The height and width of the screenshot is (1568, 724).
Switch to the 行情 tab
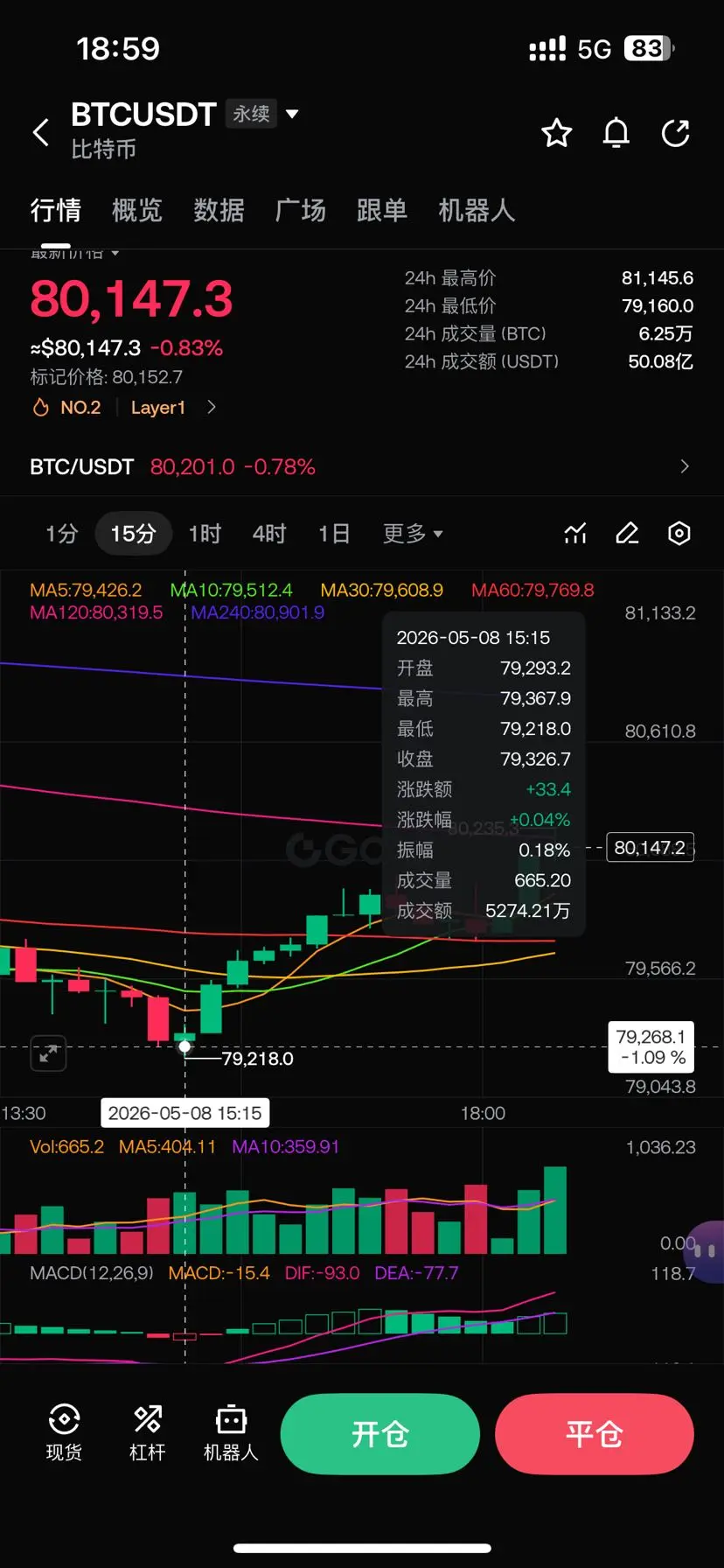(55, 210)
